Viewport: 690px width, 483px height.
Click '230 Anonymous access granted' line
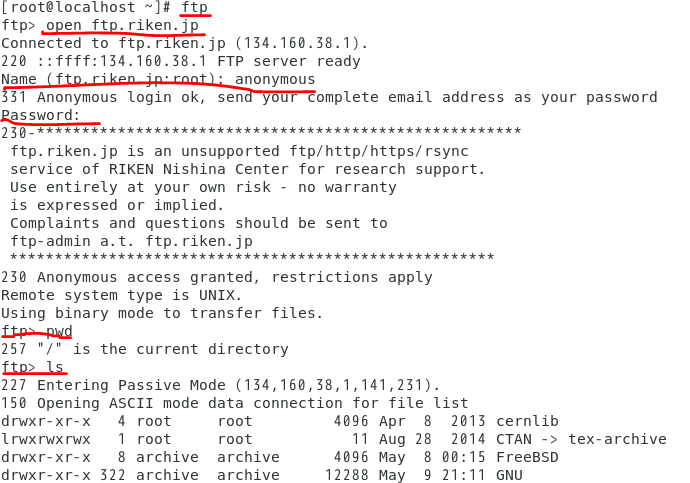[217, 277]
